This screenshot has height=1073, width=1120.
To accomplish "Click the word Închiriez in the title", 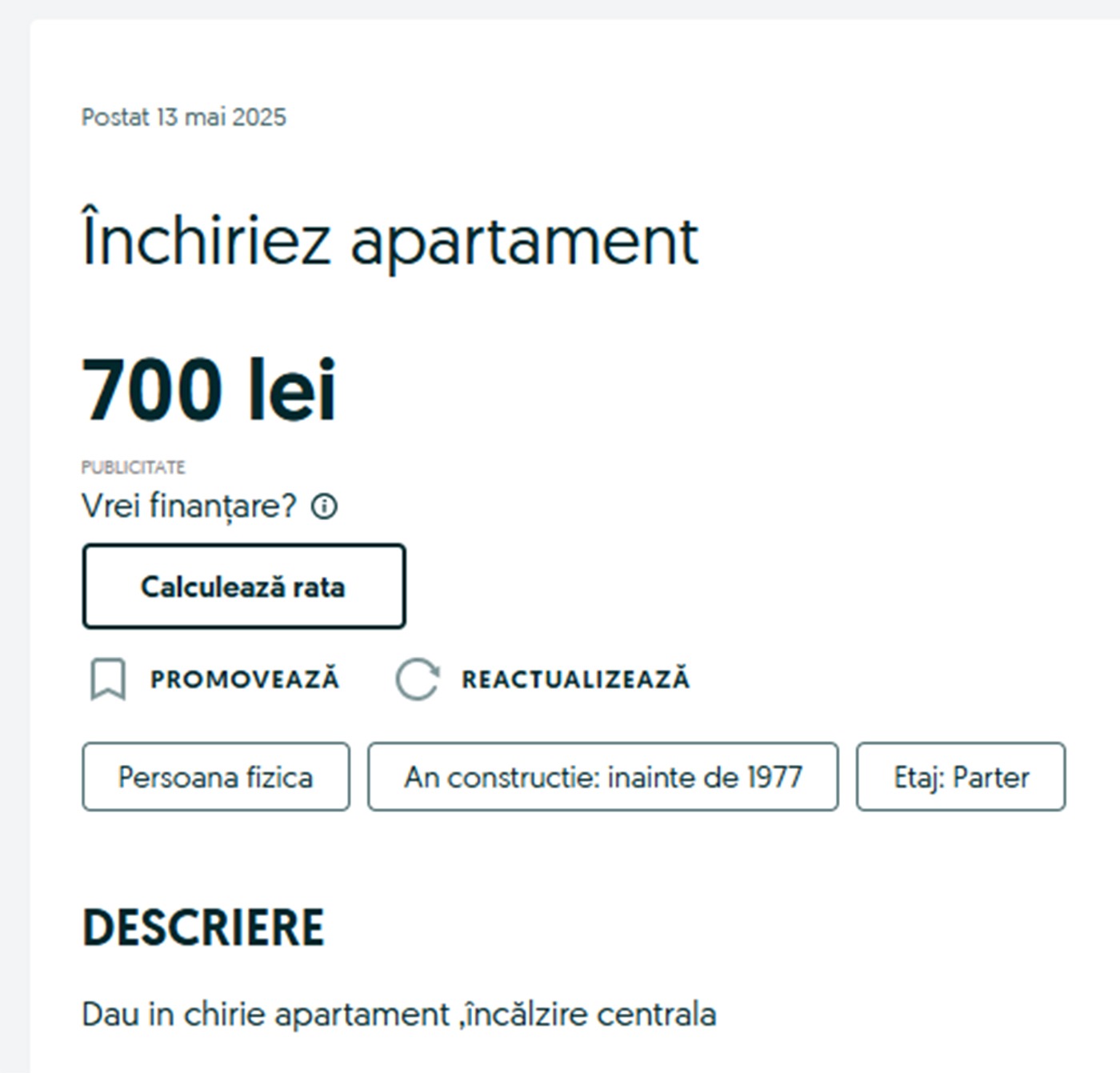I will point(206,241).
